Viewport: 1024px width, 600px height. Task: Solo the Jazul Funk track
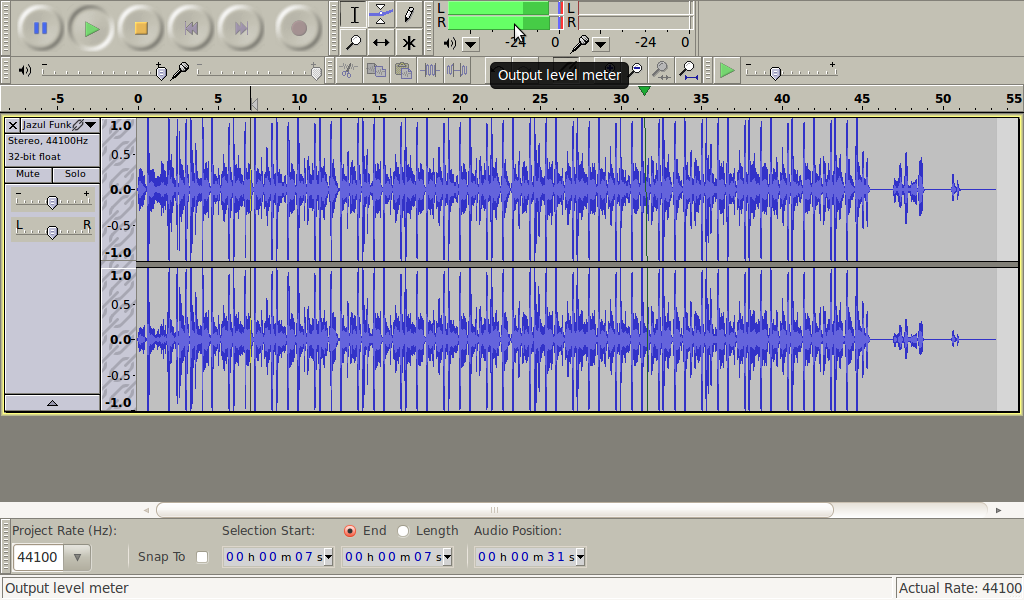[75, 174]
